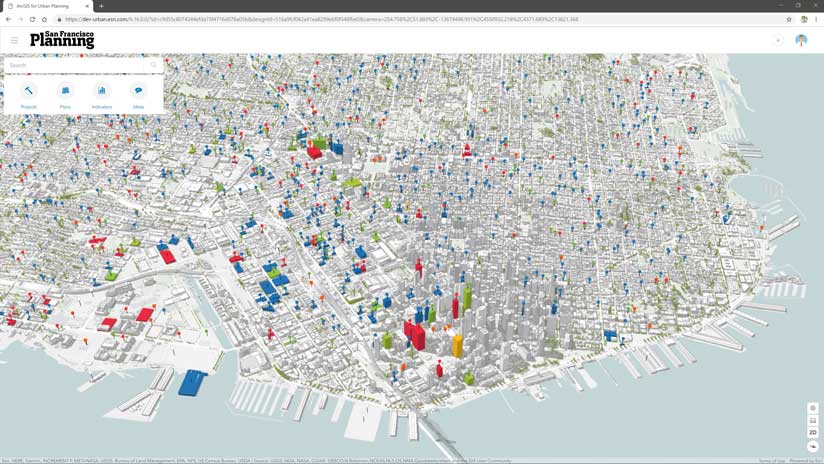Reload the page in browser toolbar
This screenshot has width=824, height=464.
[33, 19]
